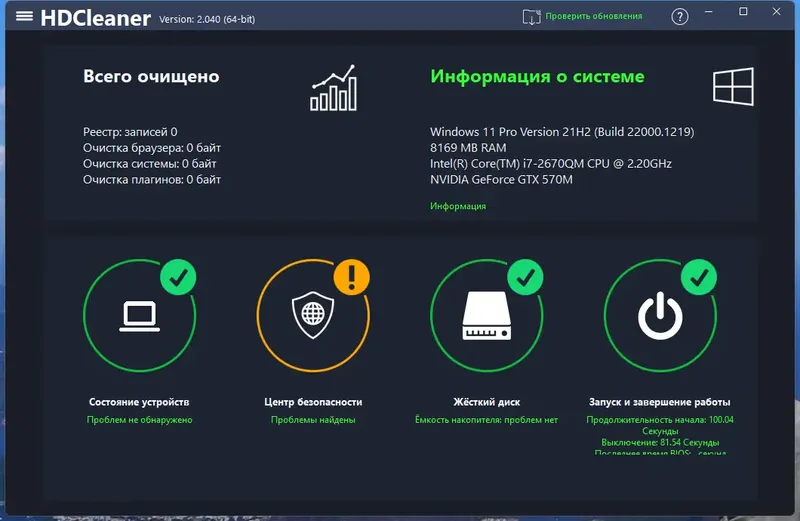
Task: Click the green checkmark badge on power icon
Action: tap(699, 277)
